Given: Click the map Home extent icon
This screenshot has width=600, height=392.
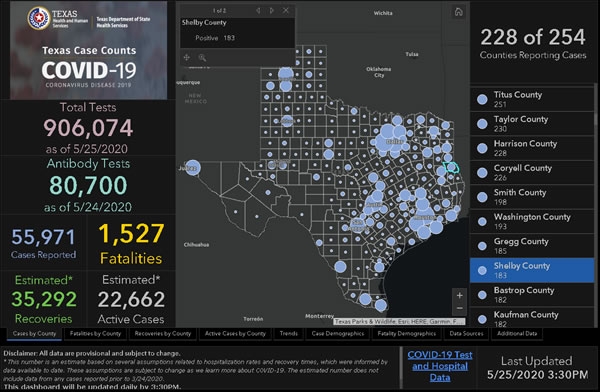Looking at the screenshot, I should point(458,12).
